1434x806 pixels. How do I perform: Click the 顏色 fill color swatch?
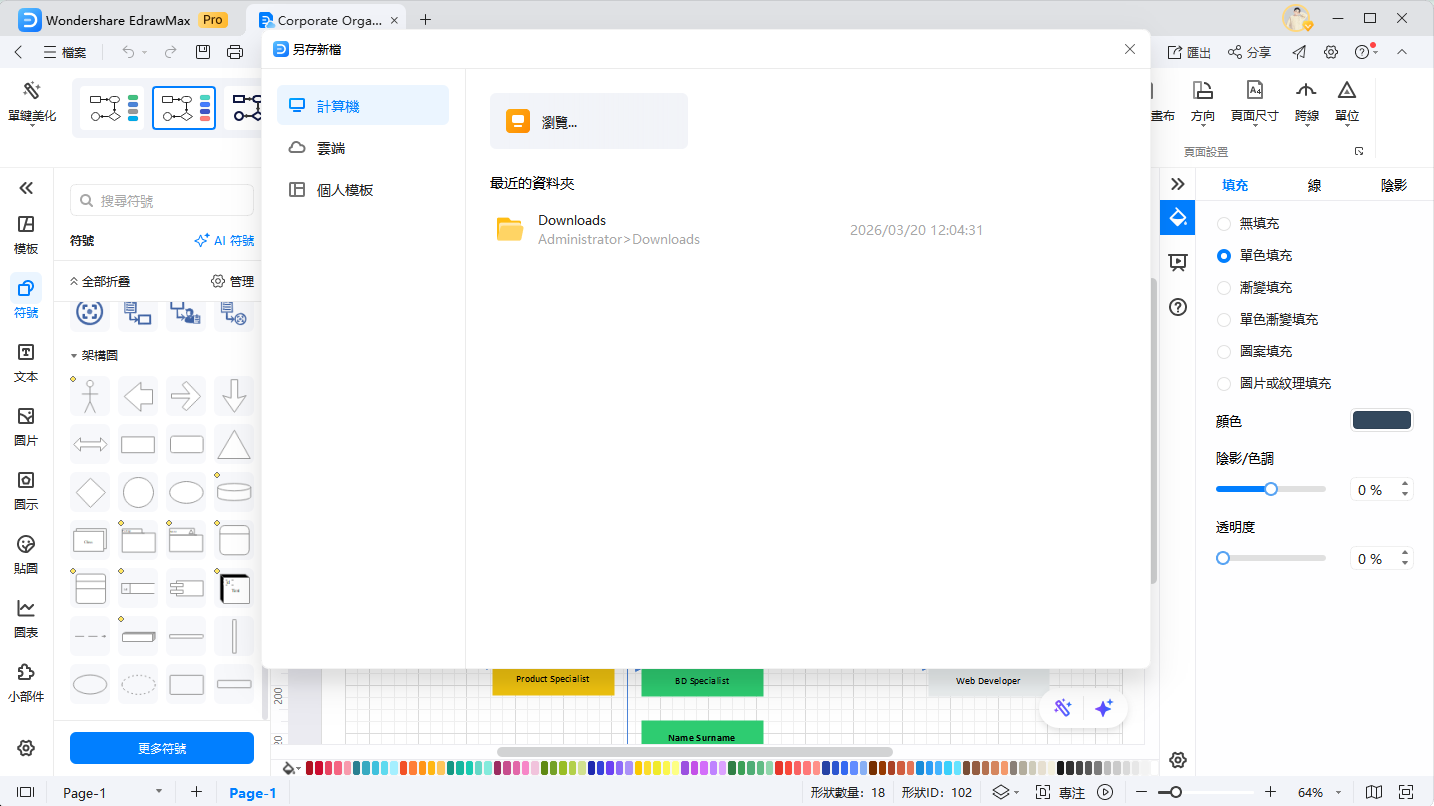[x=1381, y=421]
